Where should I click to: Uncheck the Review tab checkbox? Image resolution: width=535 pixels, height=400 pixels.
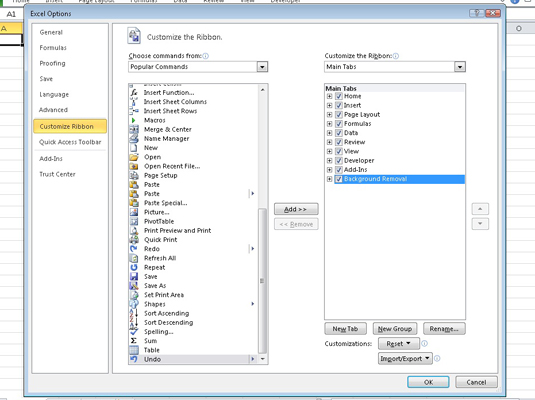click(x=338, y=142)
